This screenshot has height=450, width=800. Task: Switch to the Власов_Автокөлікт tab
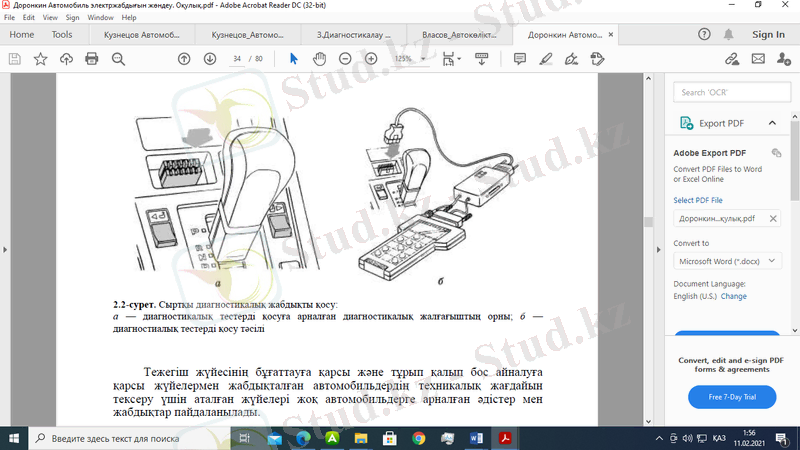[459, 34]
